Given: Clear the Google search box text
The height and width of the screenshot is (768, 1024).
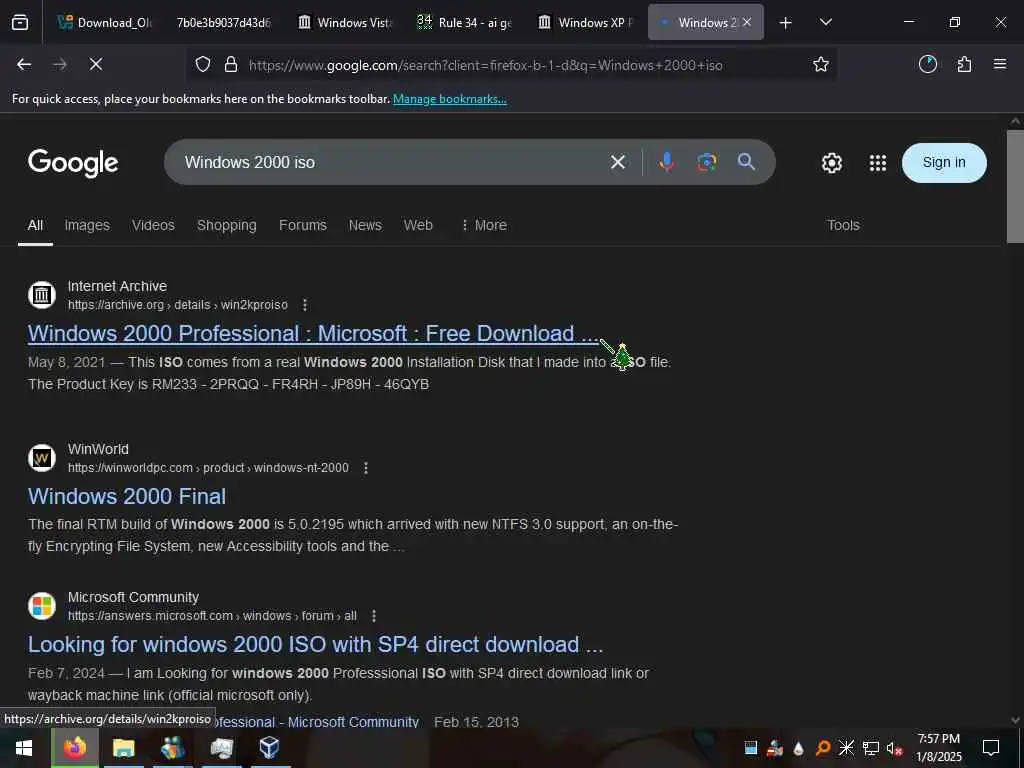Looking at the screenshot, I should (x=618, y=162).
